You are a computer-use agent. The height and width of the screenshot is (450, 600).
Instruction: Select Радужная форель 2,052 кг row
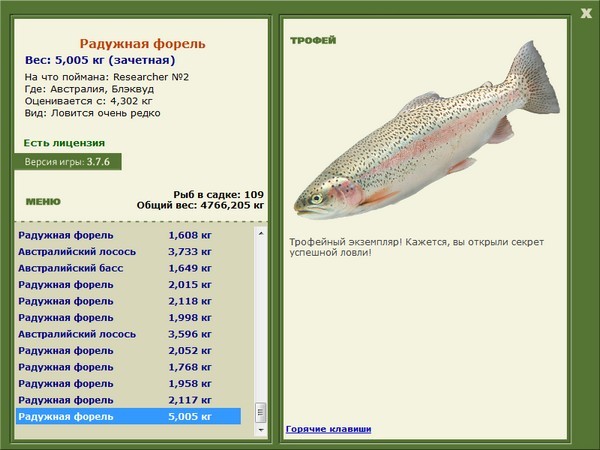[129, 351]
